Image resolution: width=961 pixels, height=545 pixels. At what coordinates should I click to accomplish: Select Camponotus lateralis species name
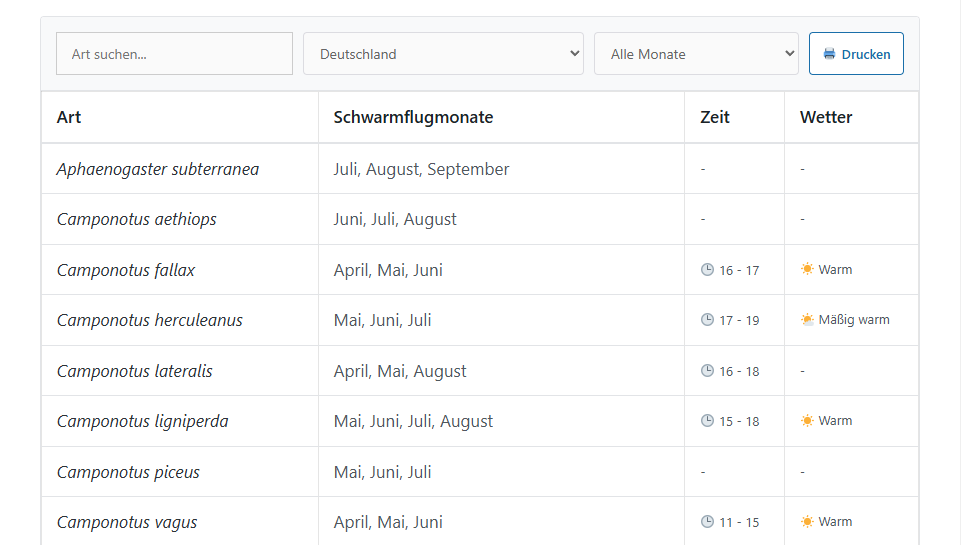134,372
